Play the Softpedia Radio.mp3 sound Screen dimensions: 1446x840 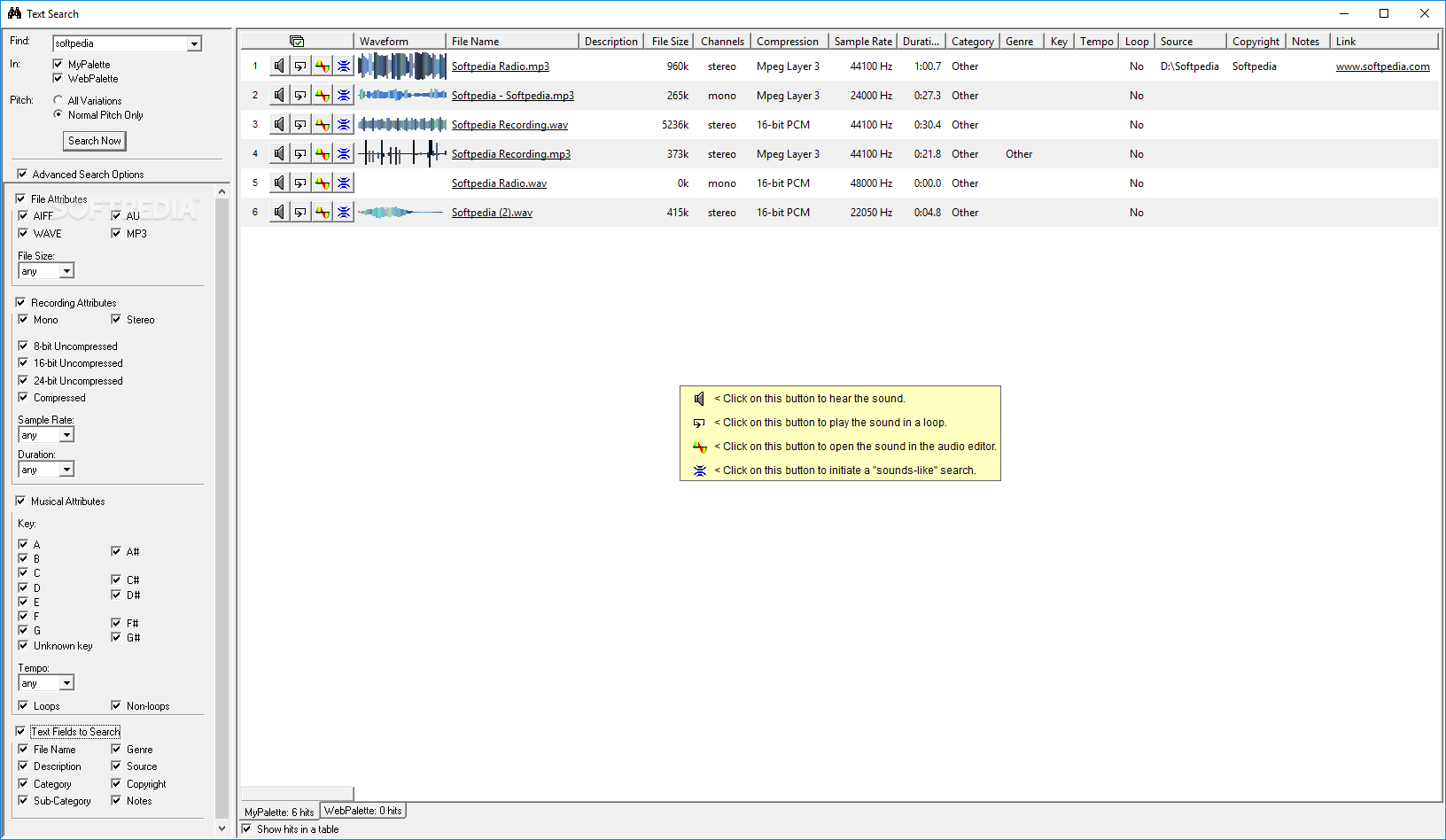click(279, 66)
